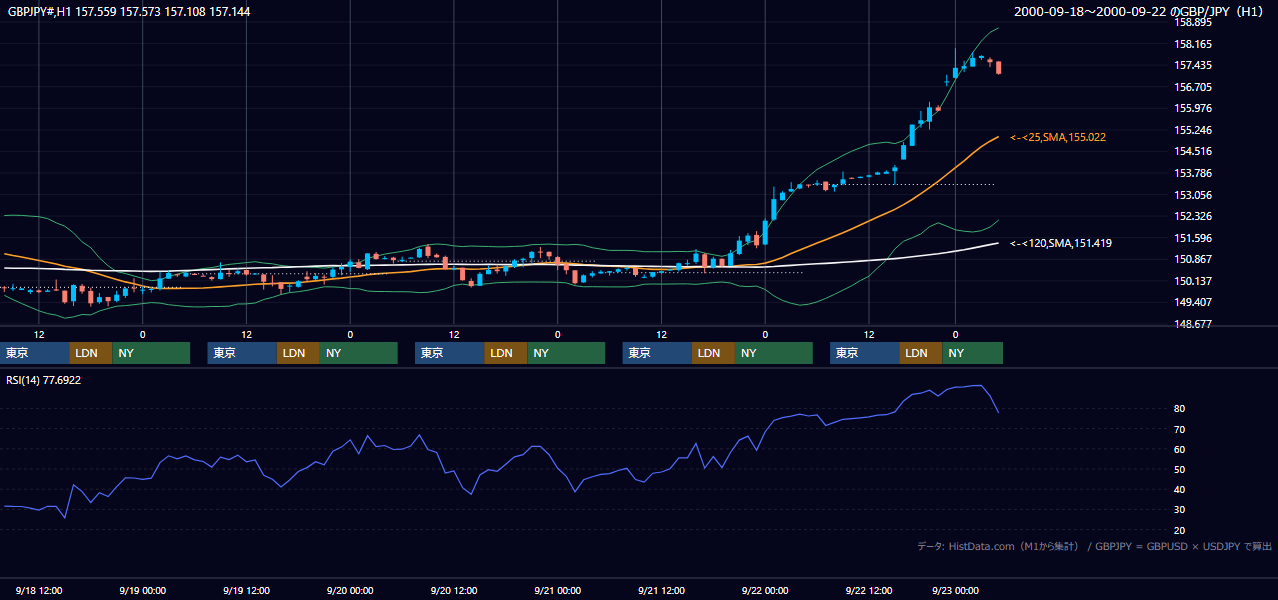Click the 9/18 12:00 time axis label
The height and width of the screenshot is (600, 1278).
click(x=40, y=590)
